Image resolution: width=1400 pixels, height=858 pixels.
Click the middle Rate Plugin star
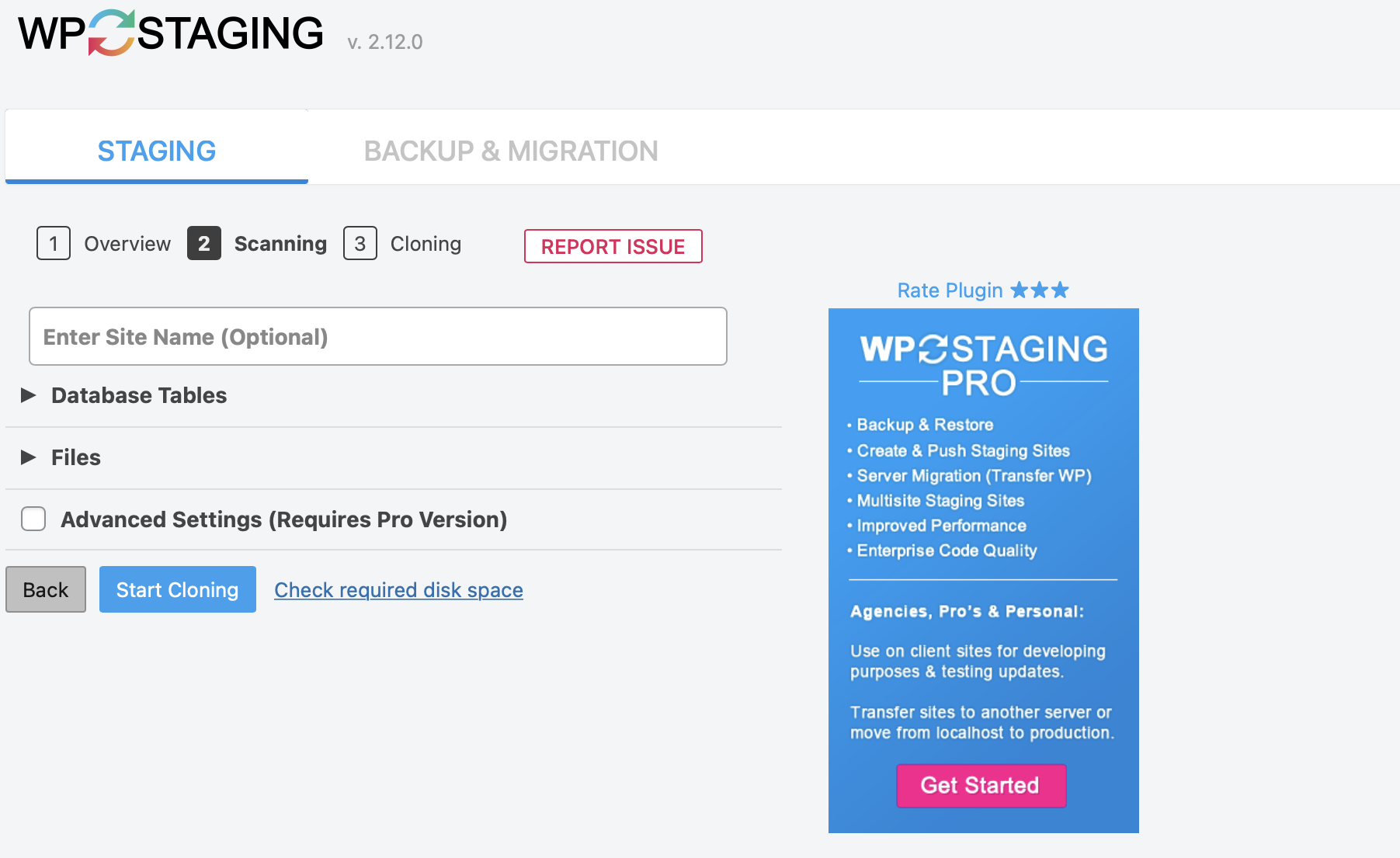pyautogui.click(x=1040, y=289)
